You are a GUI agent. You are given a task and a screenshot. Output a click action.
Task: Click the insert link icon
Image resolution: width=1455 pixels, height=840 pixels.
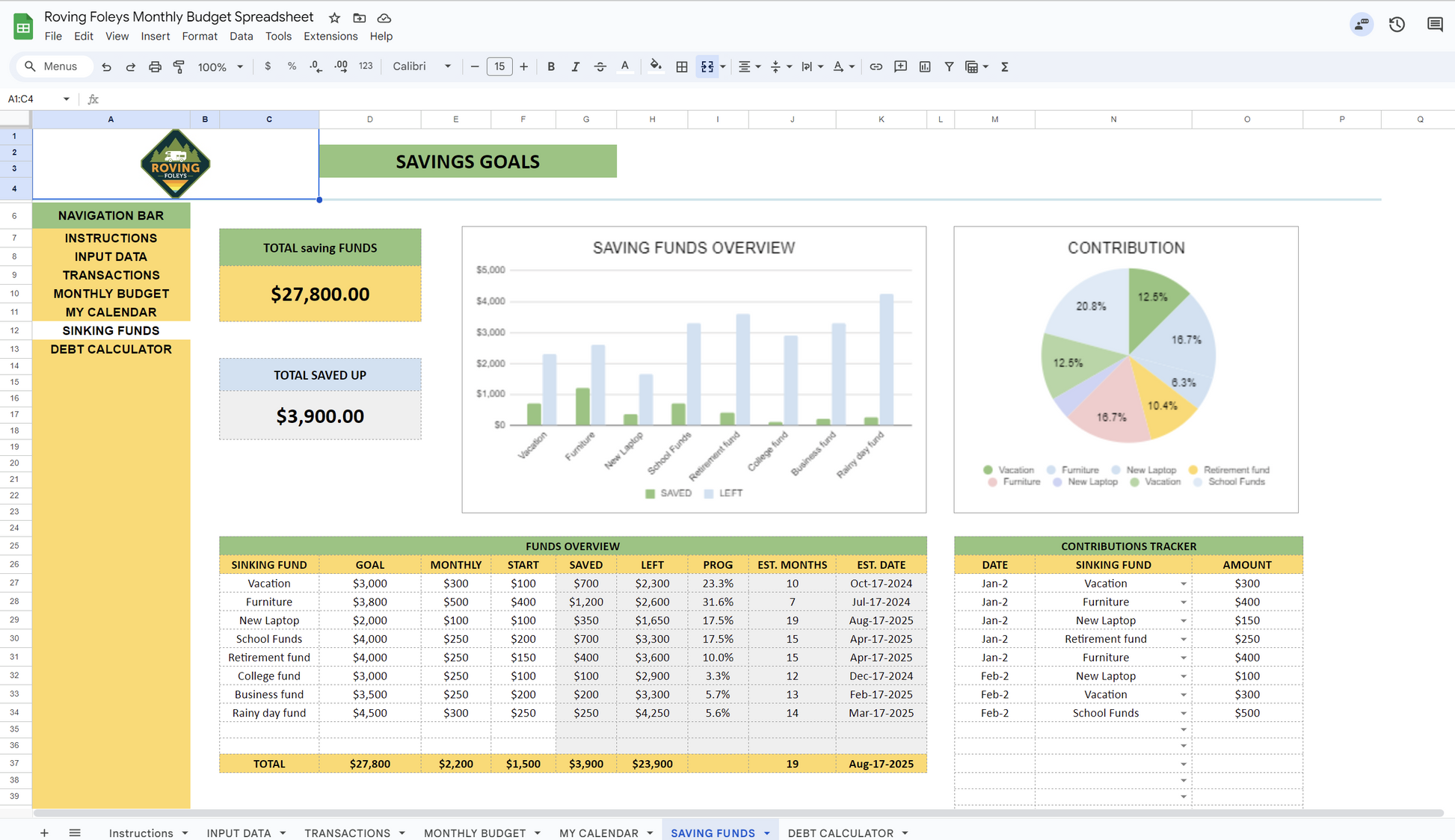876,67
